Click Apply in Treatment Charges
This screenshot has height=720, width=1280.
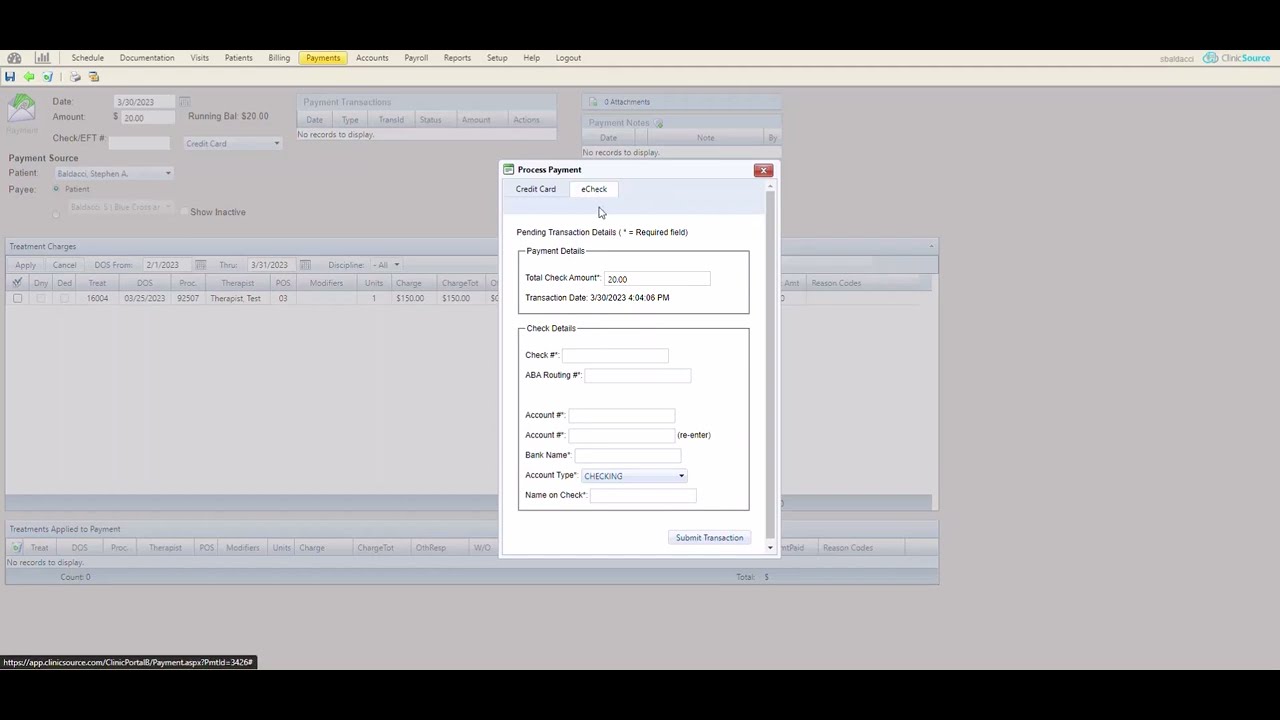[25, 265]
